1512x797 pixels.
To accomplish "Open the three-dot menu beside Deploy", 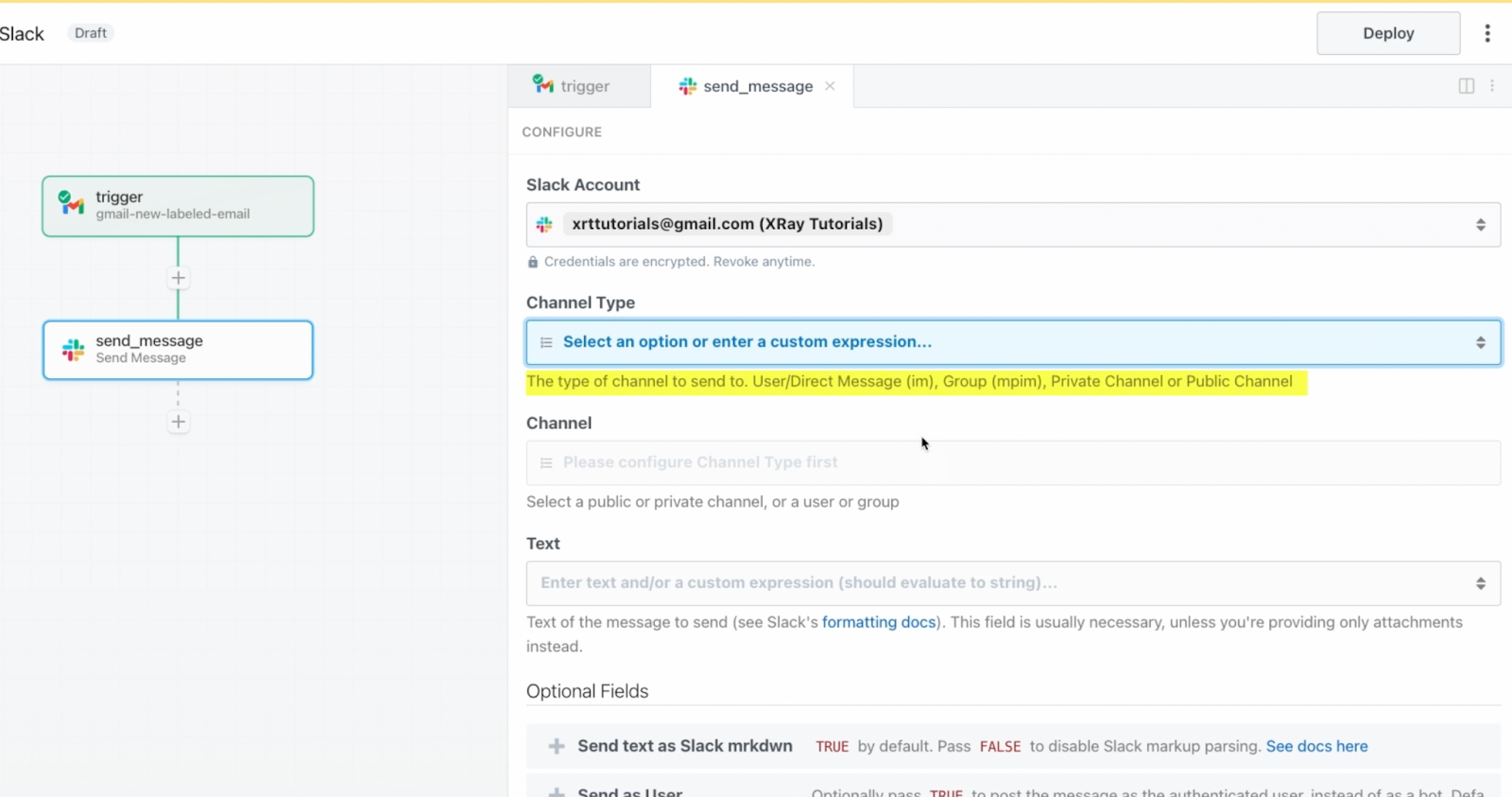I will click(x=1487, y=33).
